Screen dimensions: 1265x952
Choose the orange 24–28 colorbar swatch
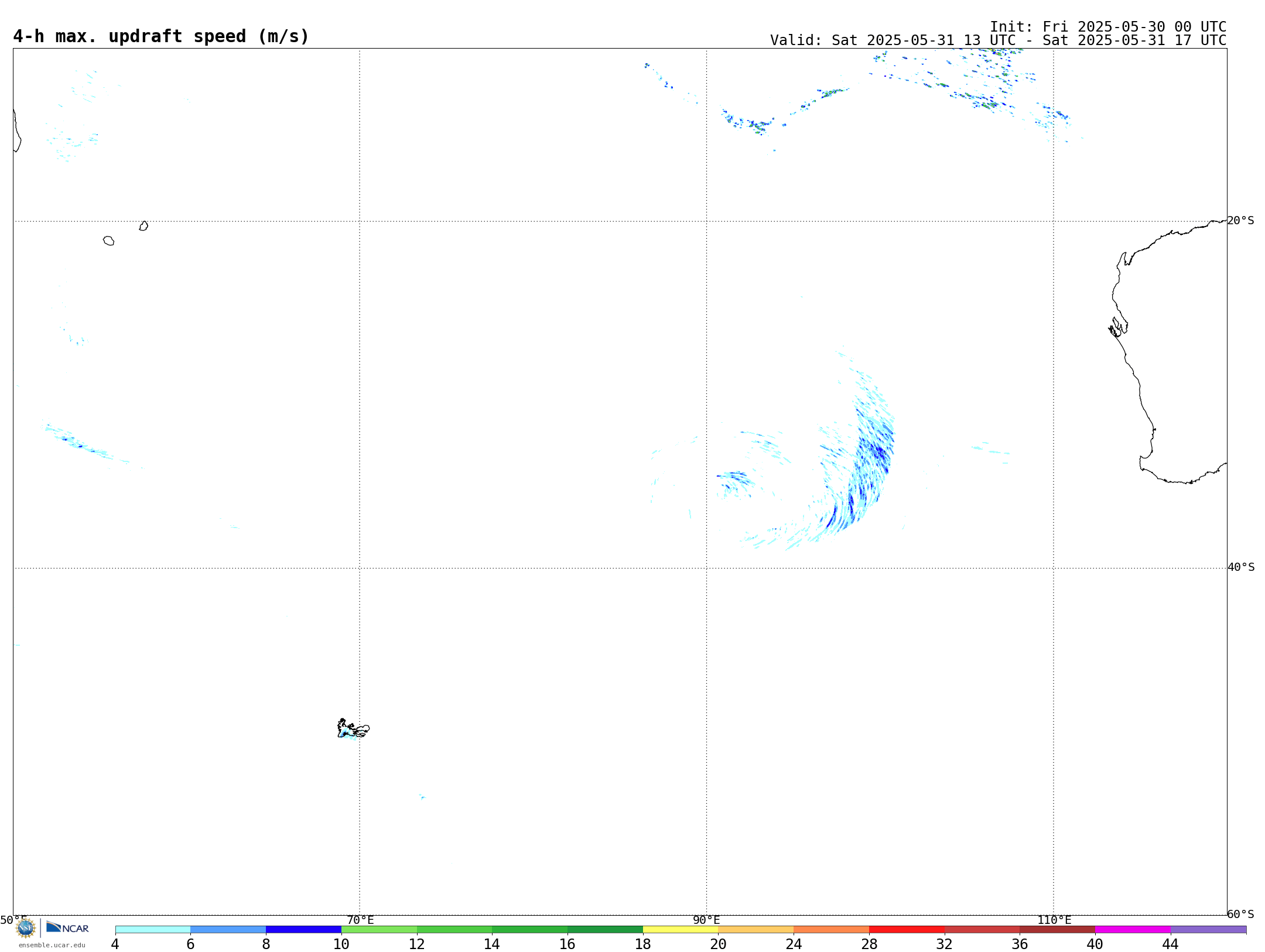click(x=832, y=930)
